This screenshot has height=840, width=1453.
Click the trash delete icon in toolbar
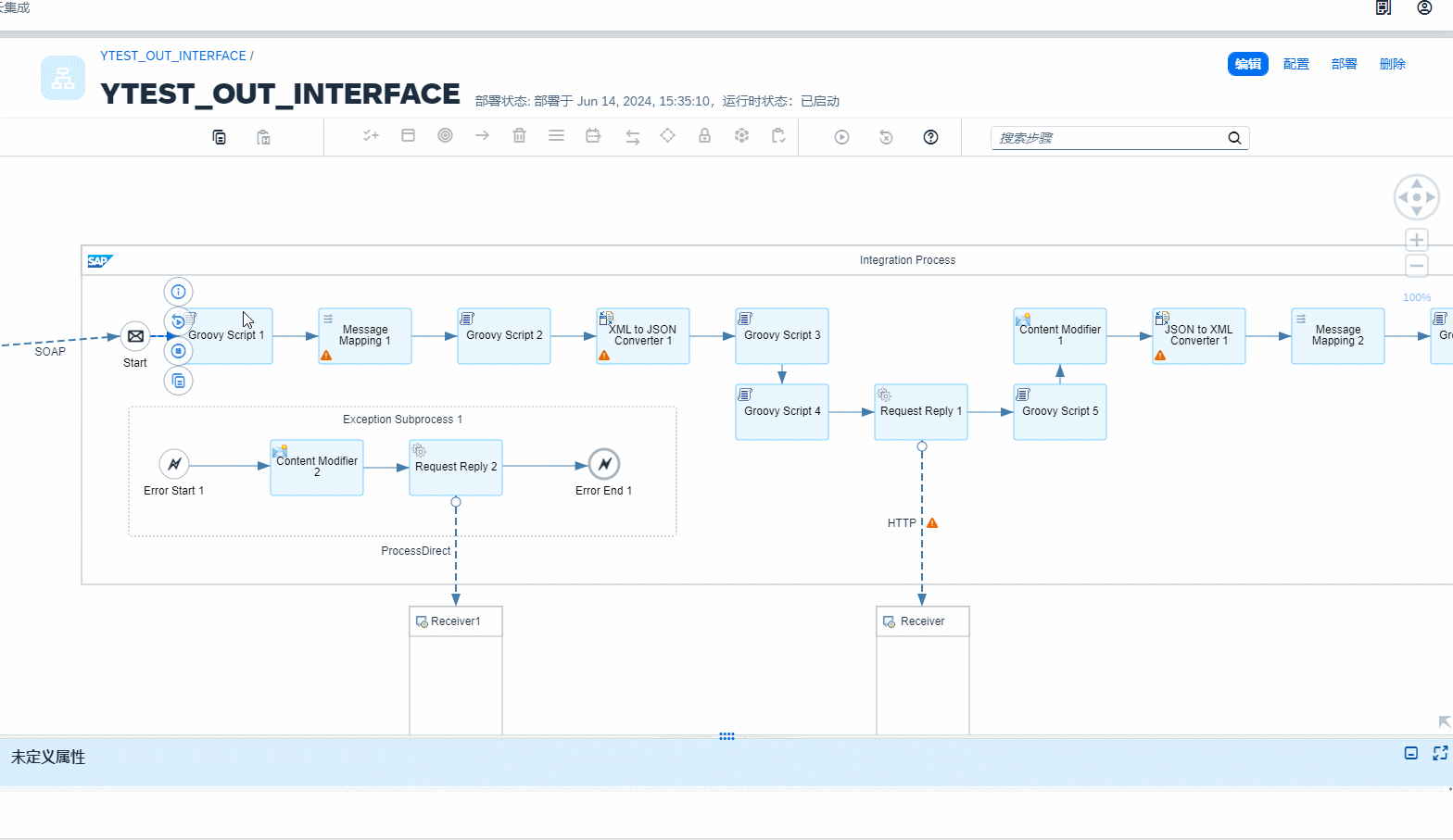[519, 136]
